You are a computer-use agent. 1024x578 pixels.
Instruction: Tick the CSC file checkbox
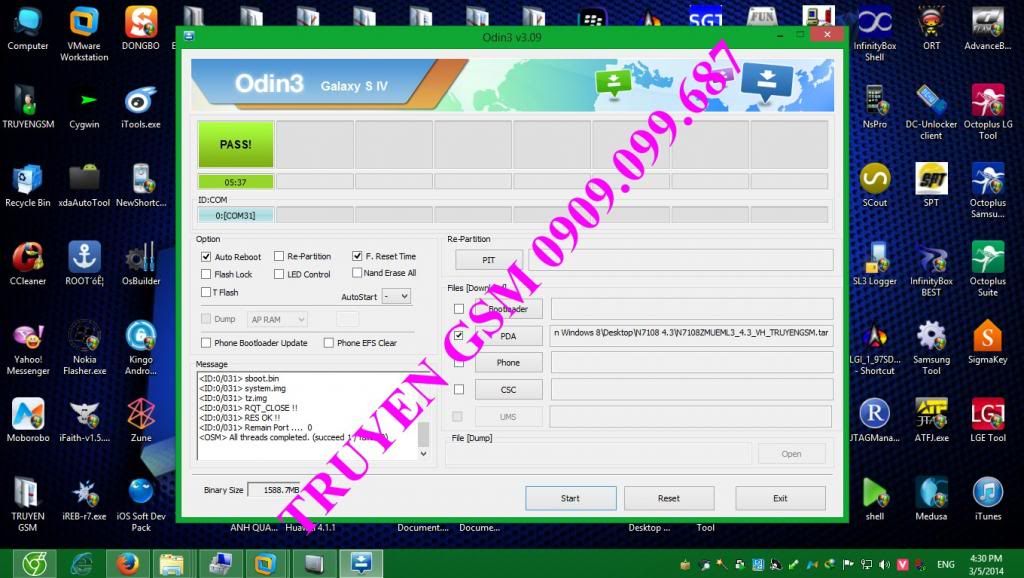click(458, 389)
